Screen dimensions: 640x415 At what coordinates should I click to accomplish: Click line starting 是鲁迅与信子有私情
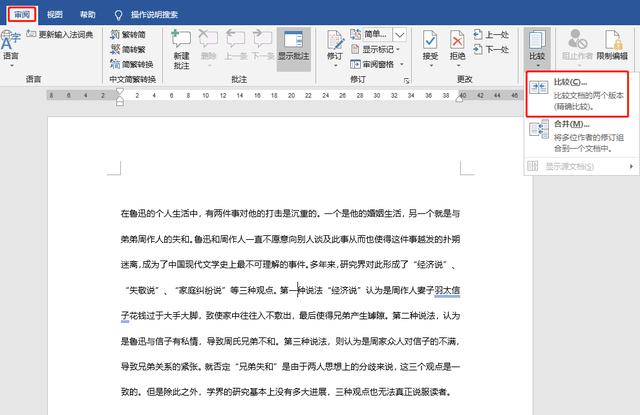pos(290,341)
